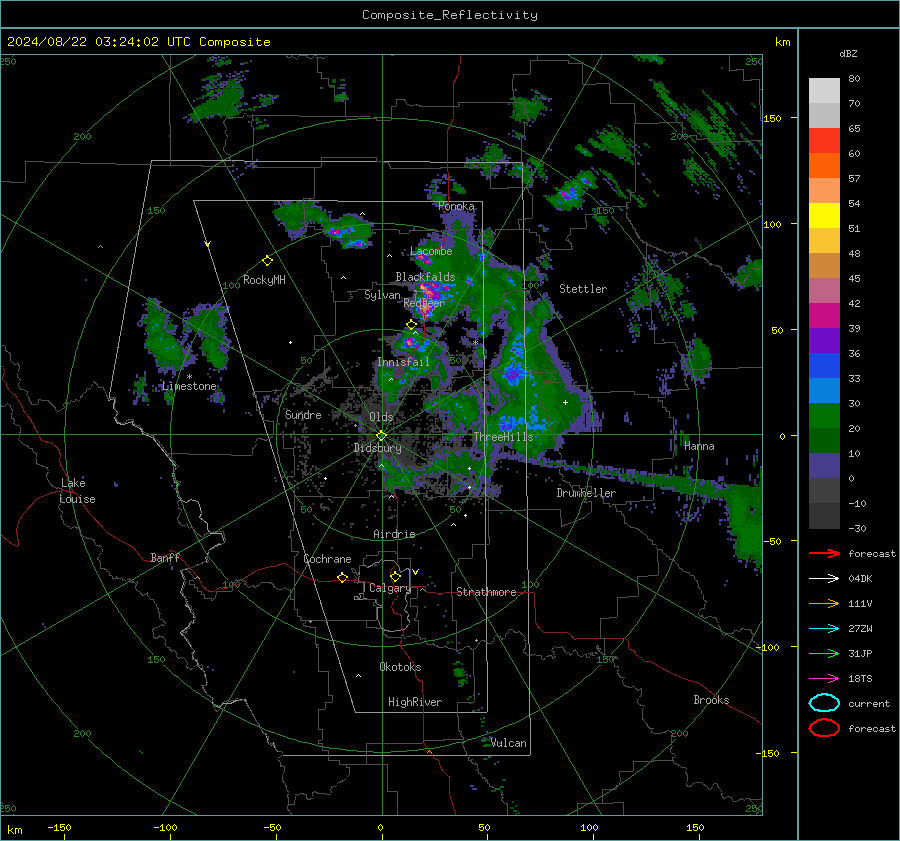The width and height of the screenshot is (900, 841).
Task: Click the Innisfail map label
Action: point(404,362)
